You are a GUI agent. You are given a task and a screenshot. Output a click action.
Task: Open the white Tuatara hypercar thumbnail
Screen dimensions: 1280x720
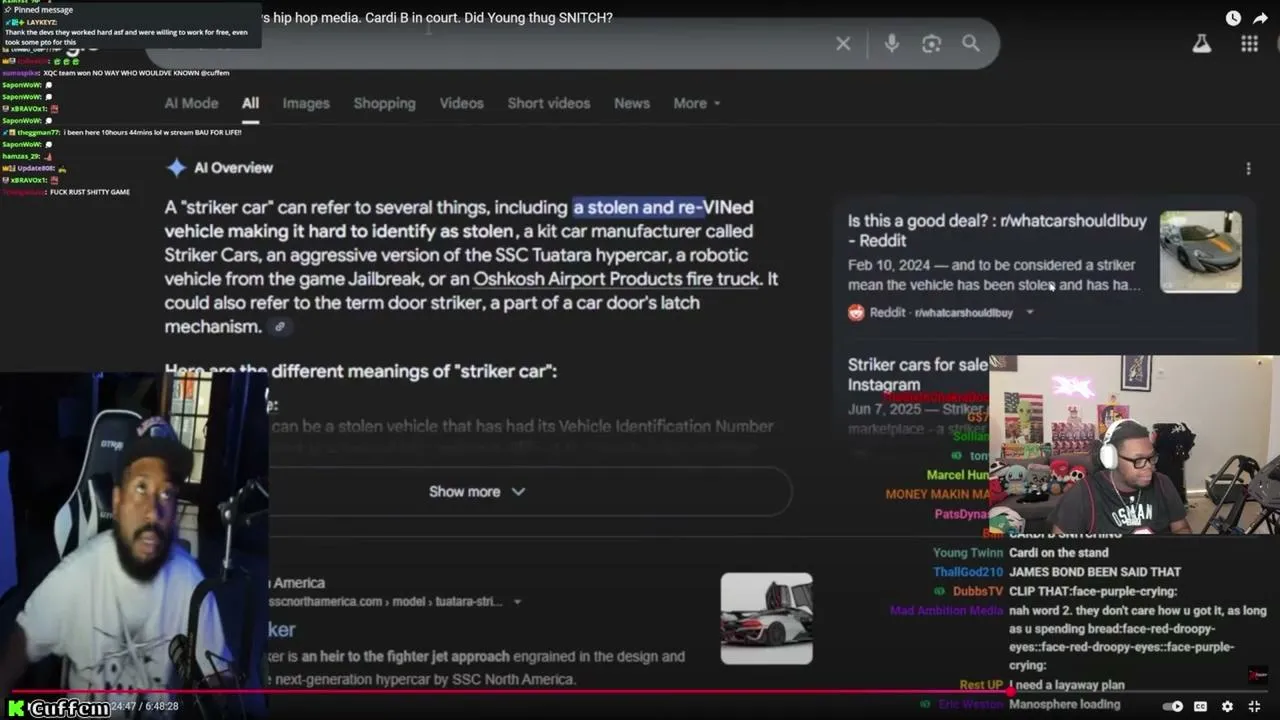767,618
